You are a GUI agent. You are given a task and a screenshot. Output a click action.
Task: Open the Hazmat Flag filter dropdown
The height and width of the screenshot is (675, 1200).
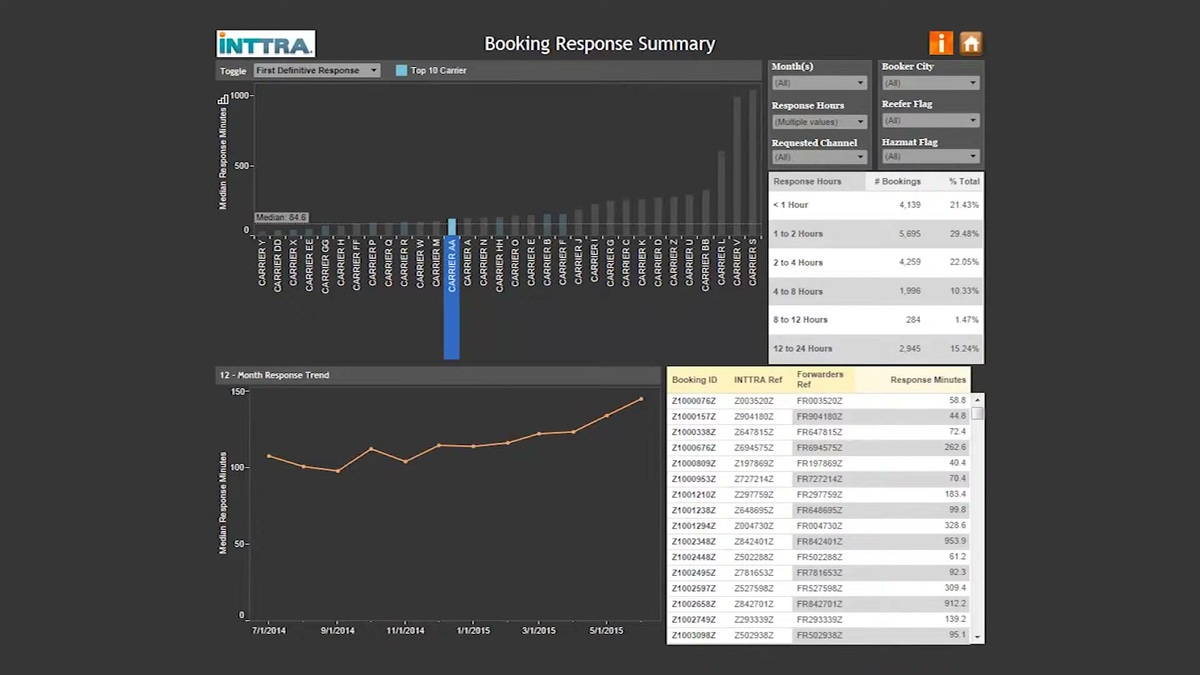click(930, 157)
